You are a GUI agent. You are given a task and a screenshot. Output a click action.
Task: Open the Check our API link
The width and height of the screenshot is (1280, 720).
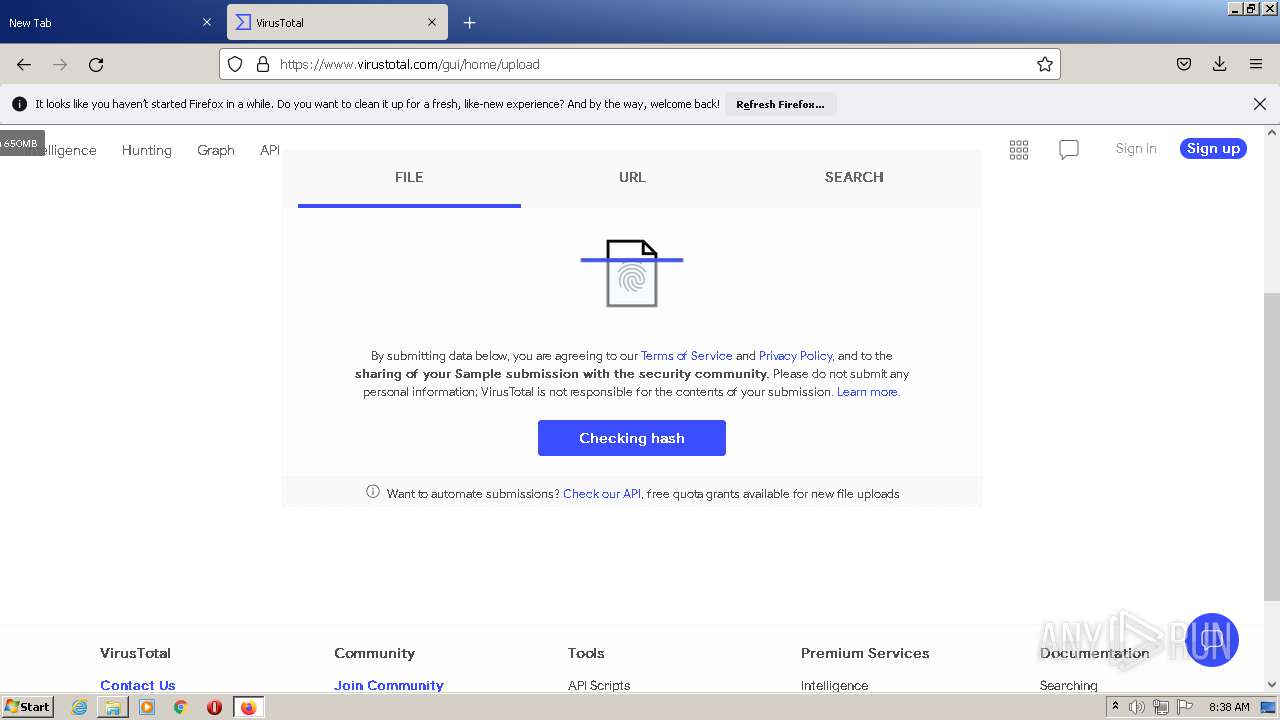(x=602, y=494)
